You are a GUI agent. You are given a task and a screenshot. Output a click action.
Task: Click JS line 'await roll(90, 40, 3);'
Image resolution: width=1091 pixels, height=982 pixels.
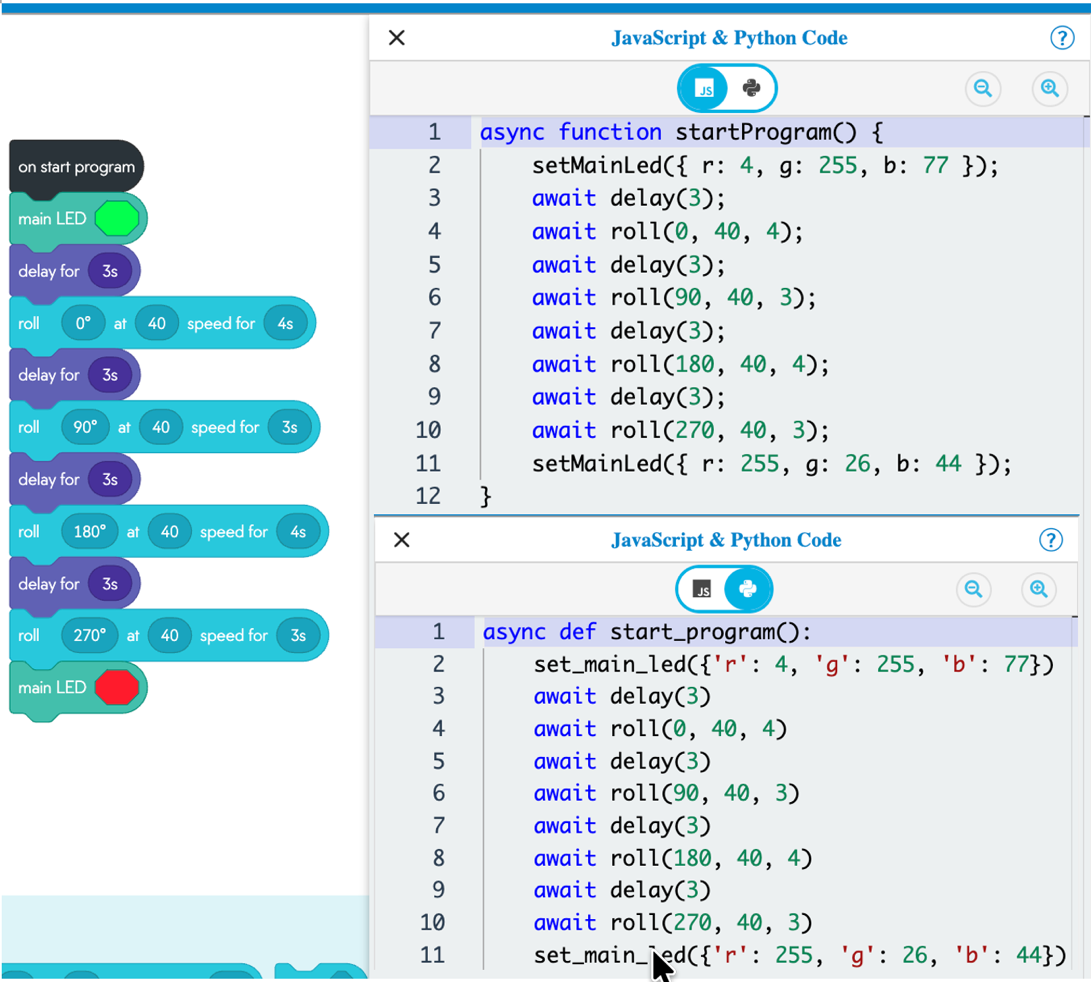click(x=674, y=298)
